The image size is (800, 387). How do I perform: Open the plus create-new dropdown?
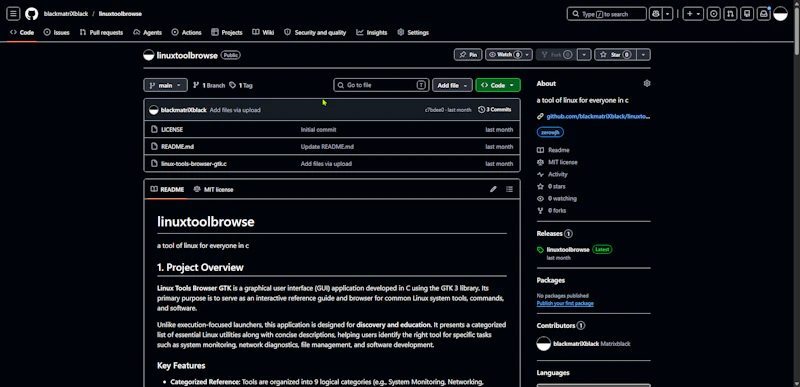click(x=693, y=14)
